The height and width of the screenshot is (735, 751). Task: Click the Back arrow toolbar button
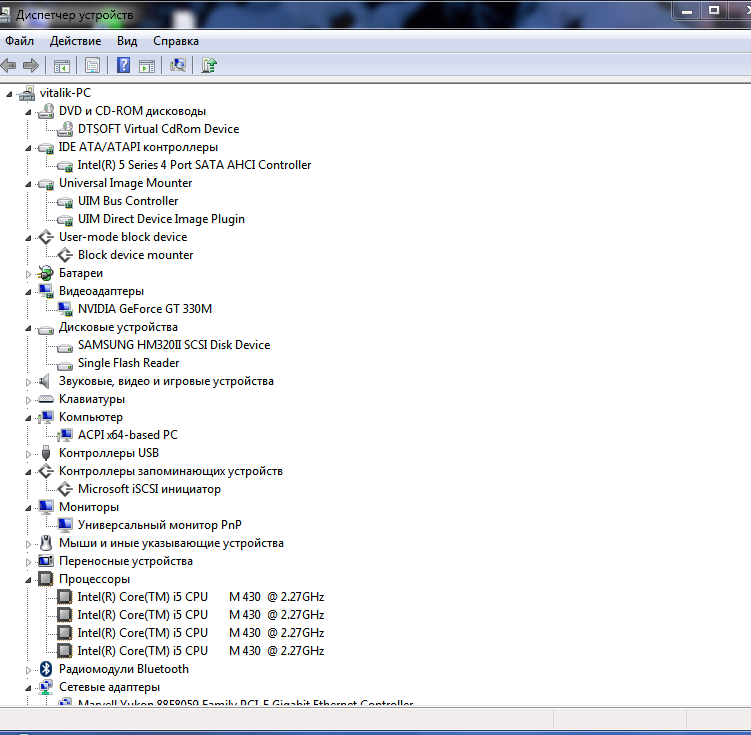[9, 65]
